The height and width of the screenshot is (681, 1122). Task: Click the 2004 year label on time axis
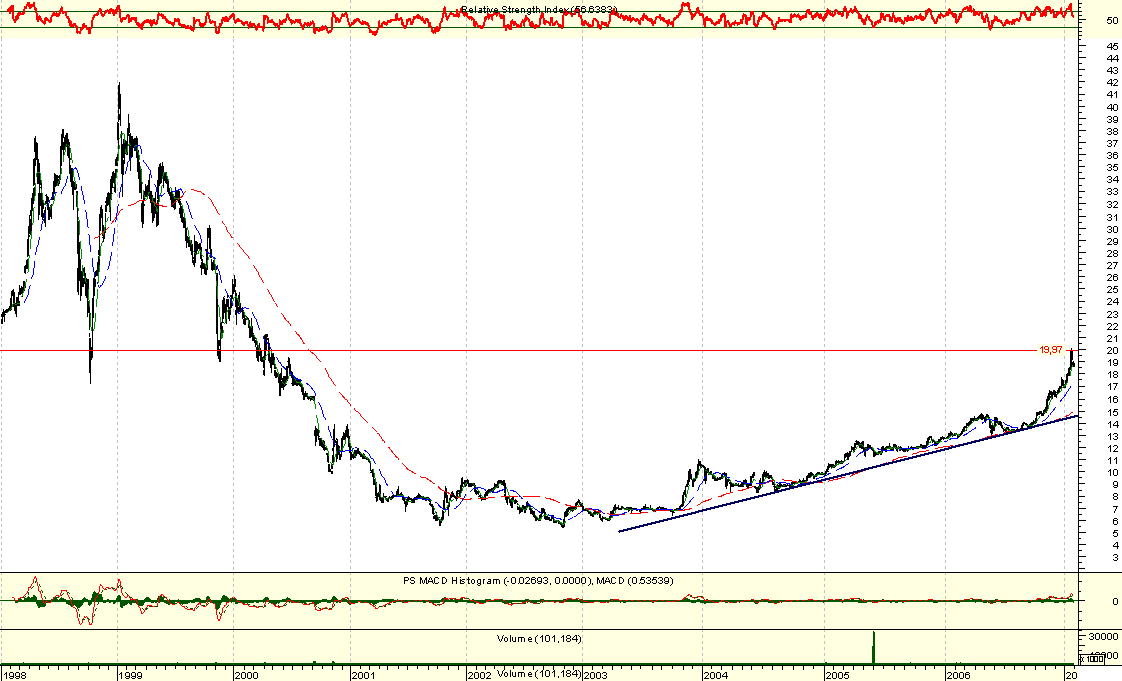(x=716, y=675)
